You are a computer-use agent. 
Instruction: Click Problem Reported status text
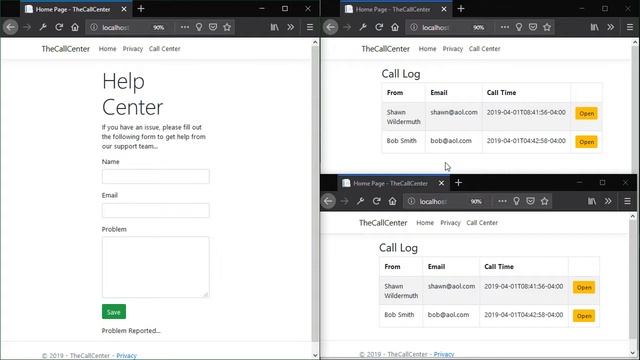point(131,331)
